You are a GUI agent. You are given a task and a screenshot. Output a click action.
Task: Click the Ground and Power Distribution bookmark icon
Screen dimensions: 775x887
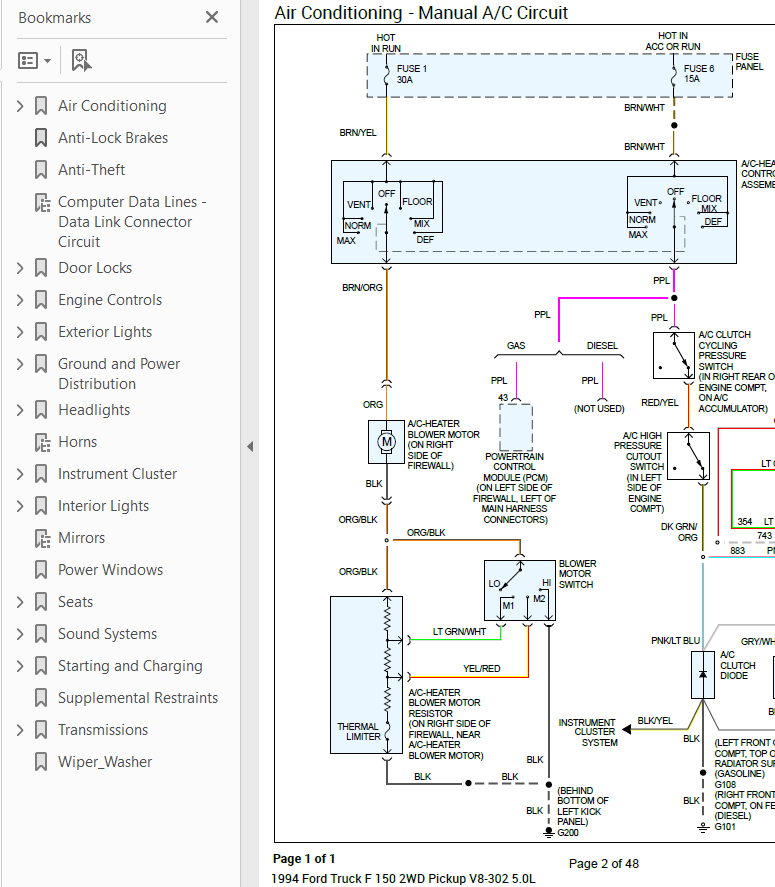[x=41, y=364]
